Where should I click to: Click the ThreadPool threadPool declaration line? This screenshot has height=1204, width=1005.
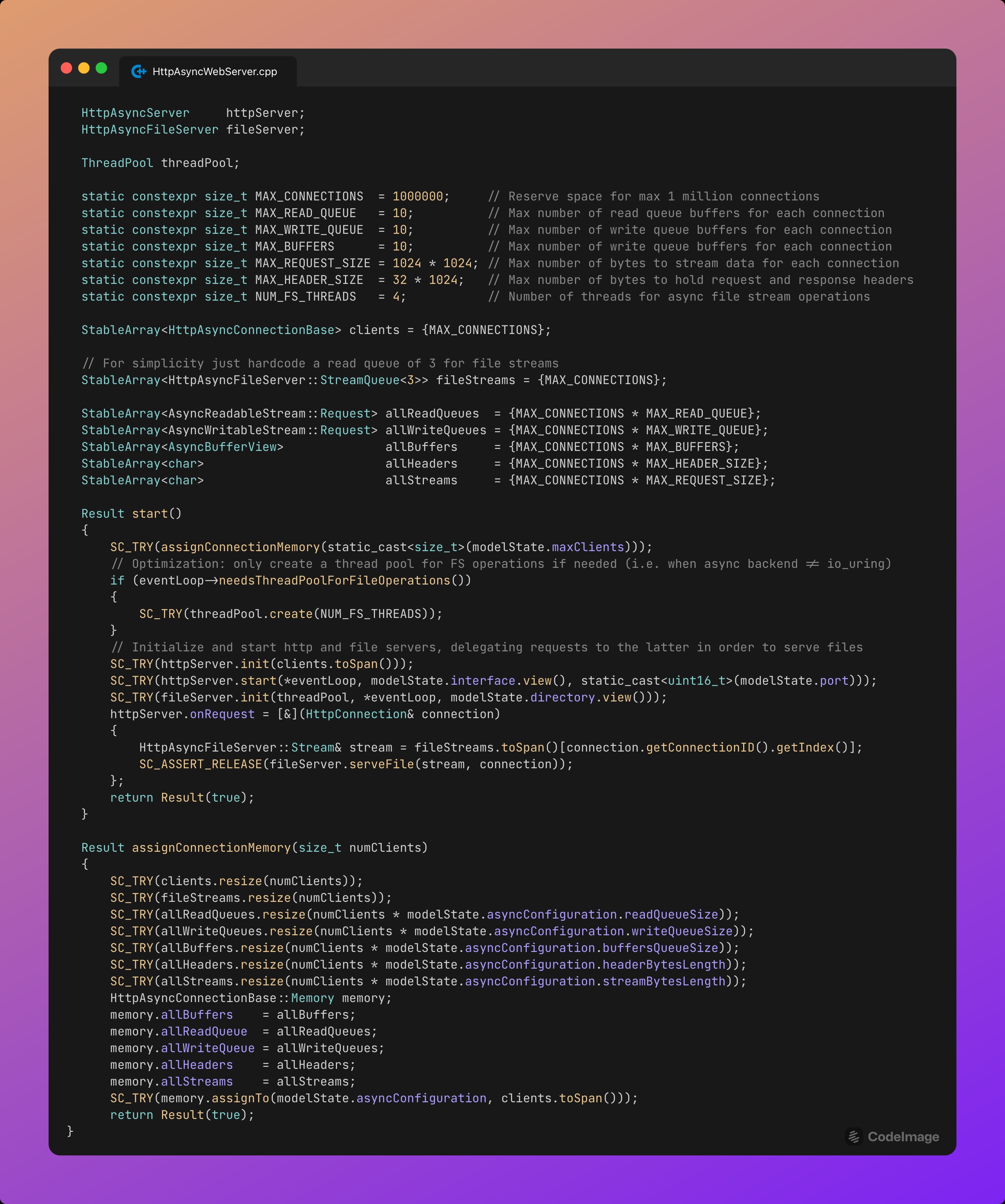click(161, 163)
